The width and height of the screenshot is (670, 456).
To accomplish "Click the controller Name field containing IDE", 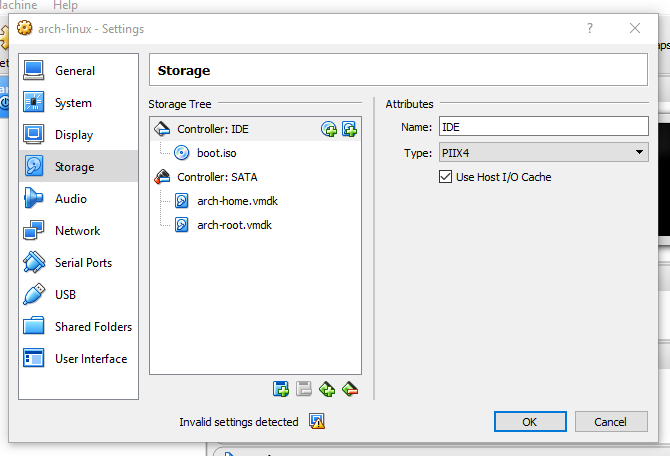I will (544, 127).
